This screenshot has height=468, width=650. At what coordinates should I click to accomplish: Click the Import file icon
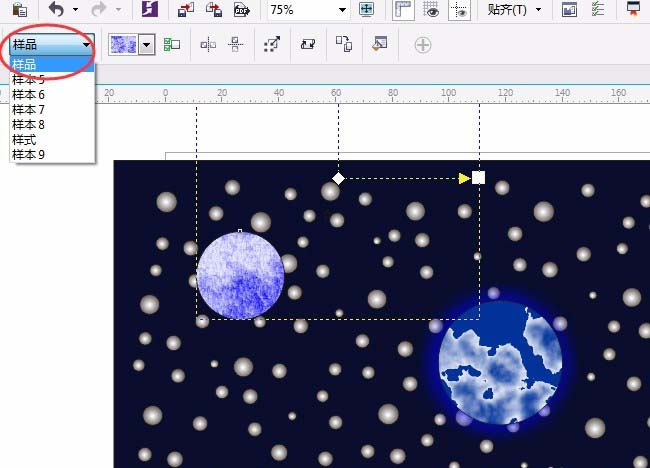click(186, 9)
